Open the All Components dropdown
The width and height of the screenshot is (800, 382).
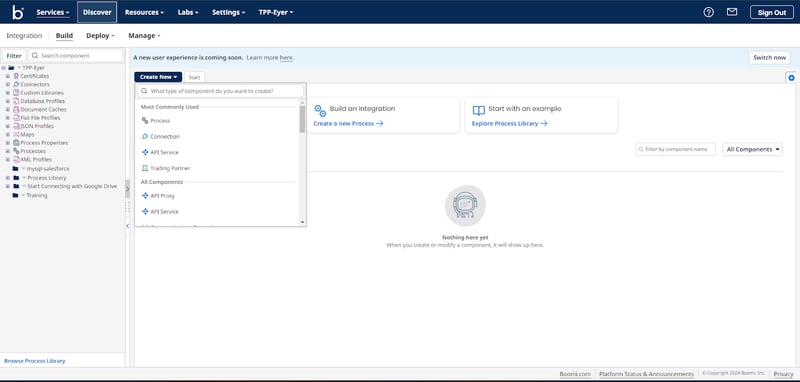[752, 149]
